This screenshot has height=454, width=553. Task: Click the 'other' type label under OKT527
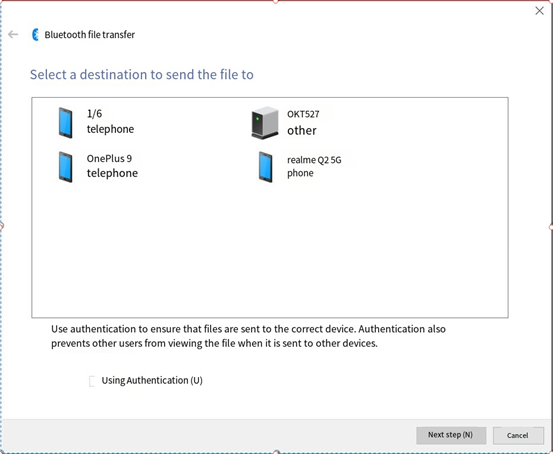point(302,131)
